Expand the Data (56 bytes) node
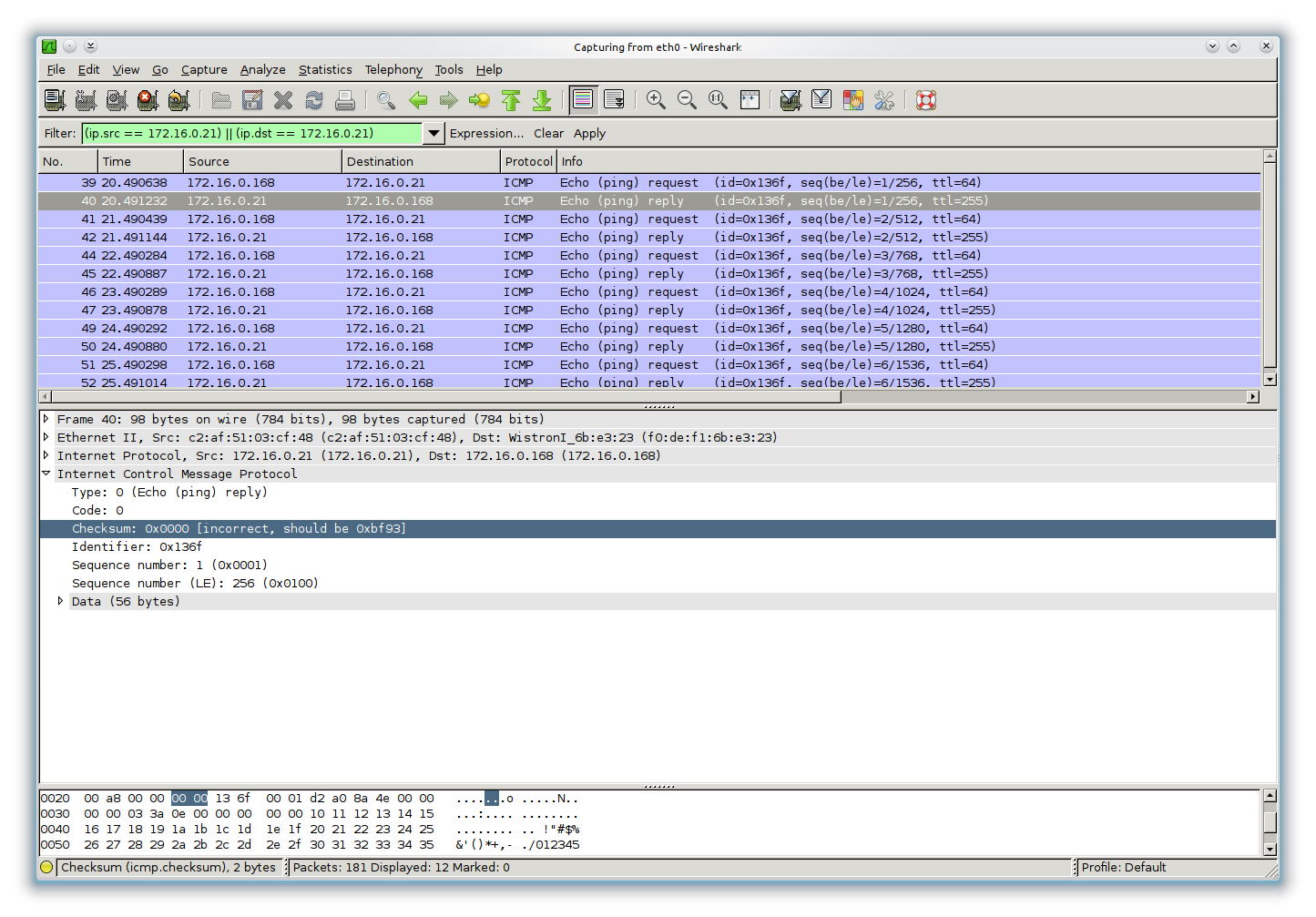 coord(60,601)
